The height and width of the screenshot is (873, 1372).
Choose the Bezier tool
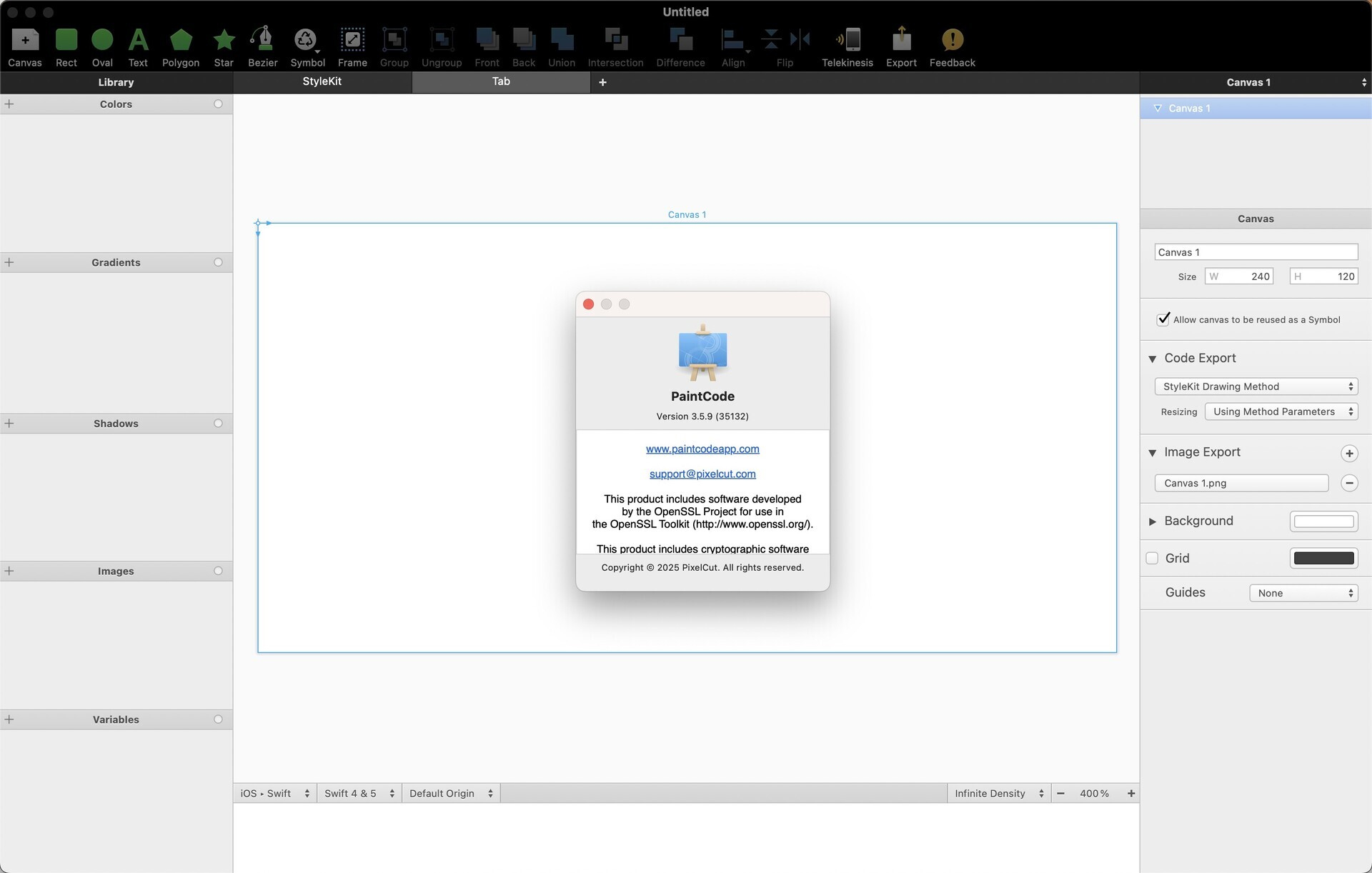click(x=262, y=45)
